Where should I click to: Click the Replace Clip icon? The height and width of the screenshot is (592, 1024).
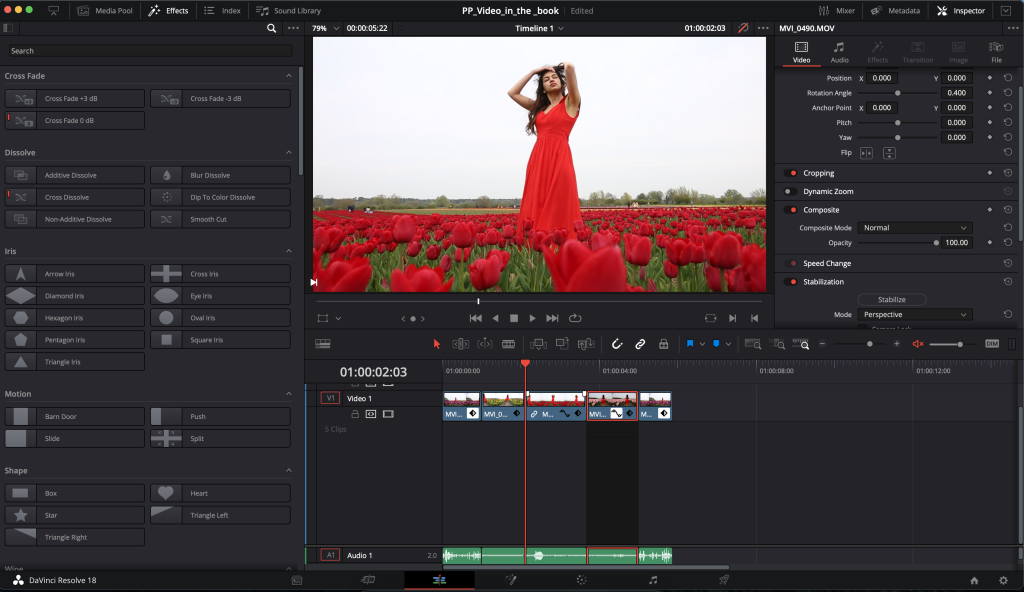[586, 344]
